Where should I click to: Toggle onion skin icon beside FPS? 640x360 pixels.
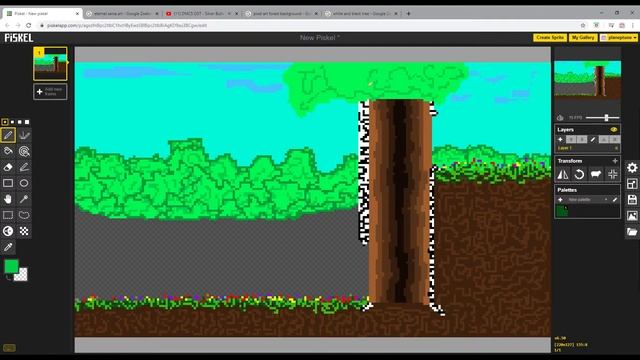[x=560, y=118]
